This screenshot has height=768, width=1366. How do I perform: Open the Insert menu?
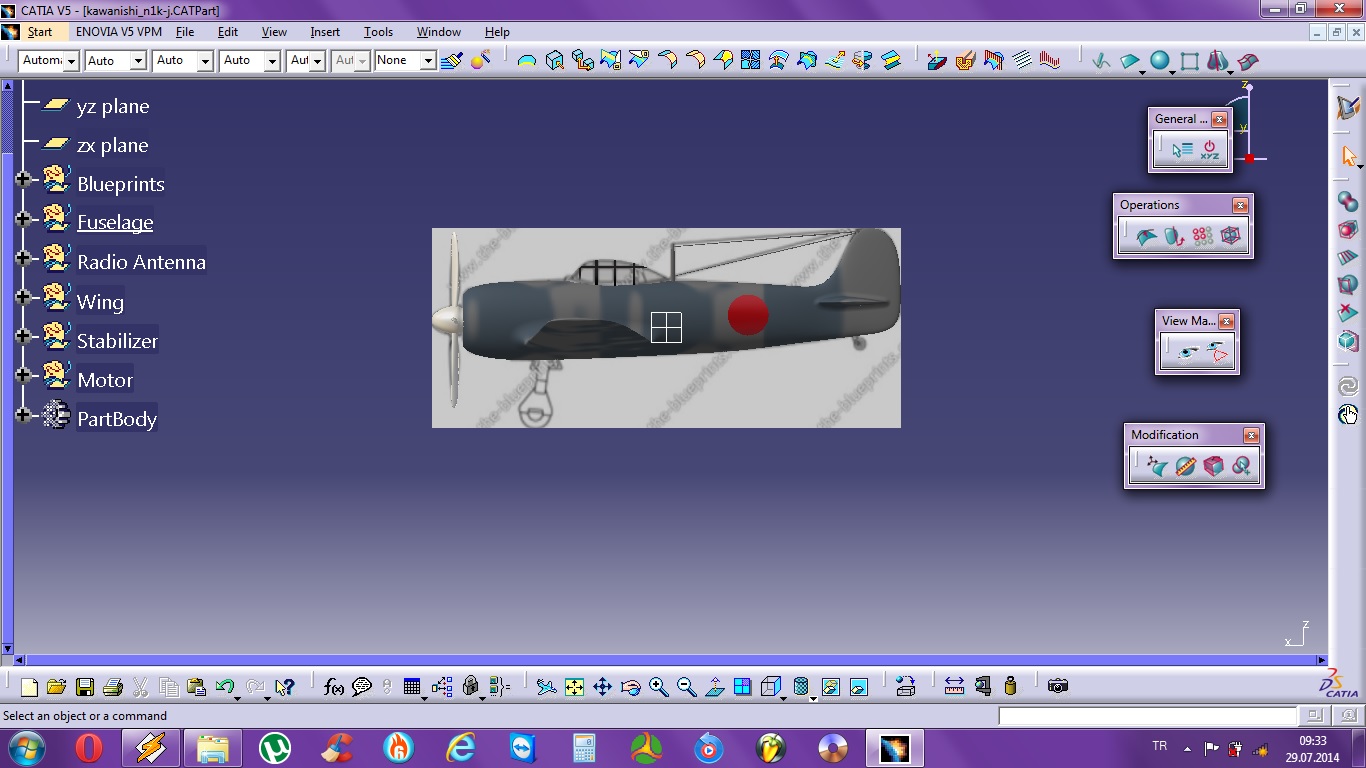pos(325,32)
